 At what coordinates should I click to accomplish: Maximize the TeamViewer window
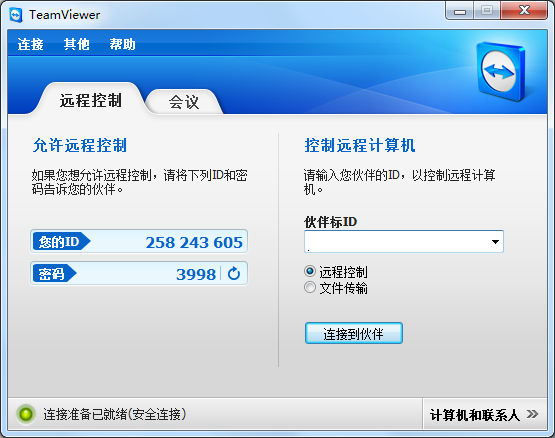tap(487, 11)
